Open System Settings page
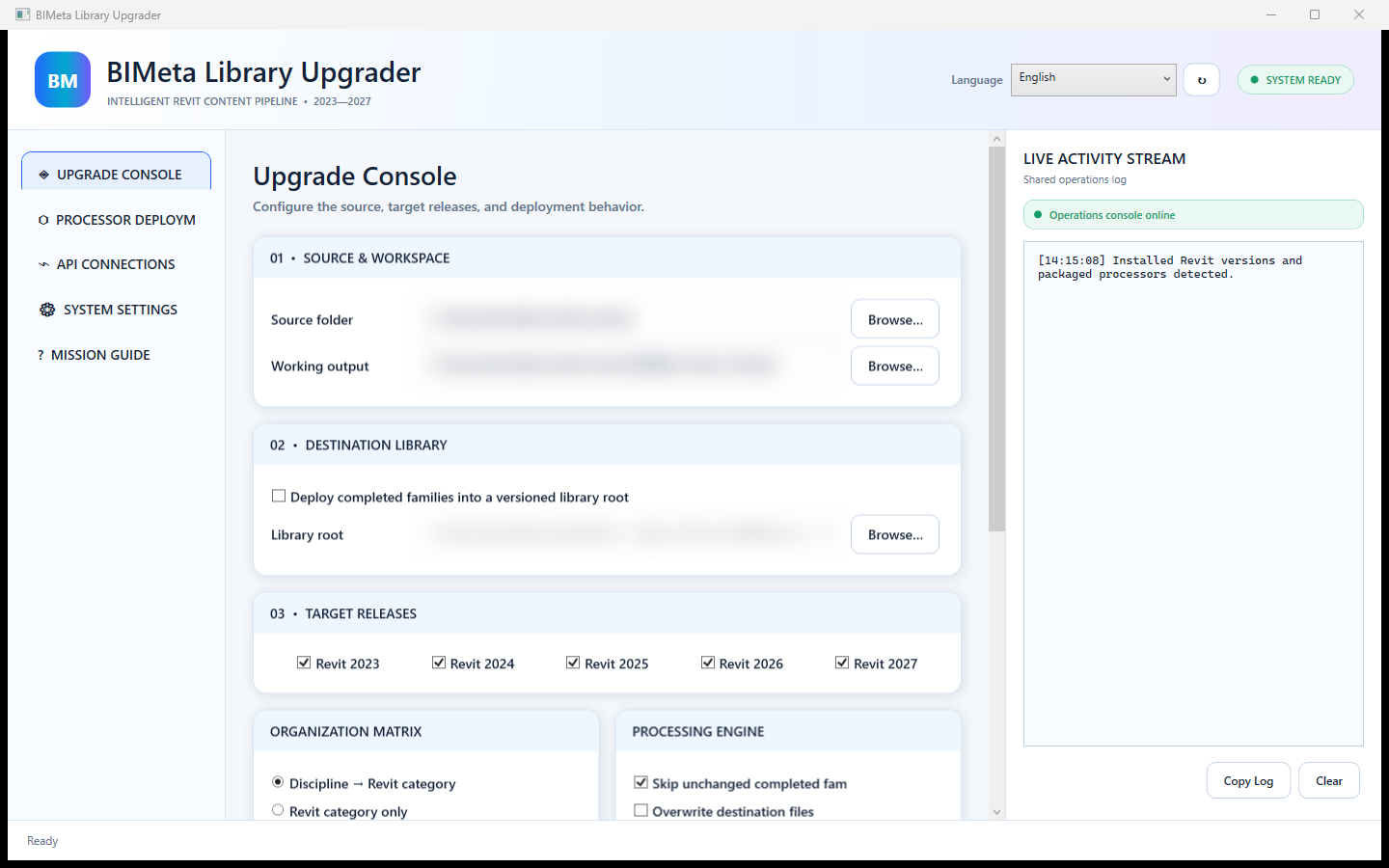This screenshot has width=1389, height=868. tap(116, 310)
